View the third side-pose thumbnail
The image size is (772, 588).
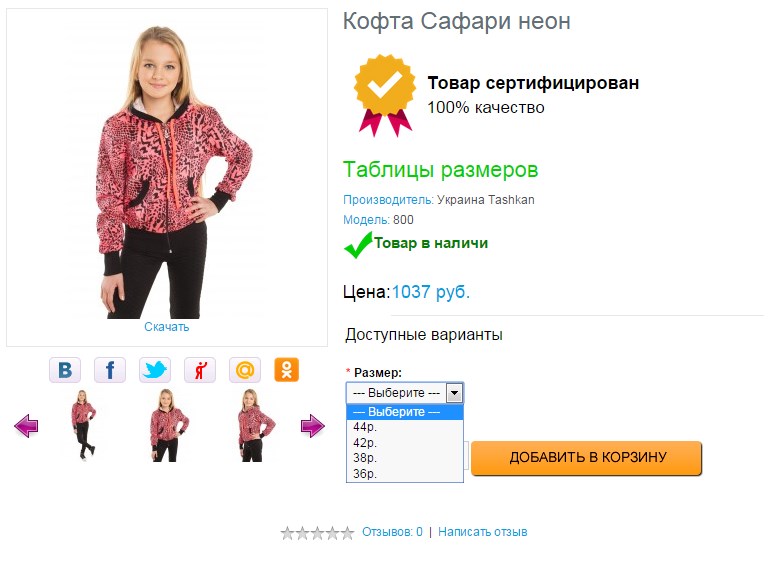[x=255, y=425]
